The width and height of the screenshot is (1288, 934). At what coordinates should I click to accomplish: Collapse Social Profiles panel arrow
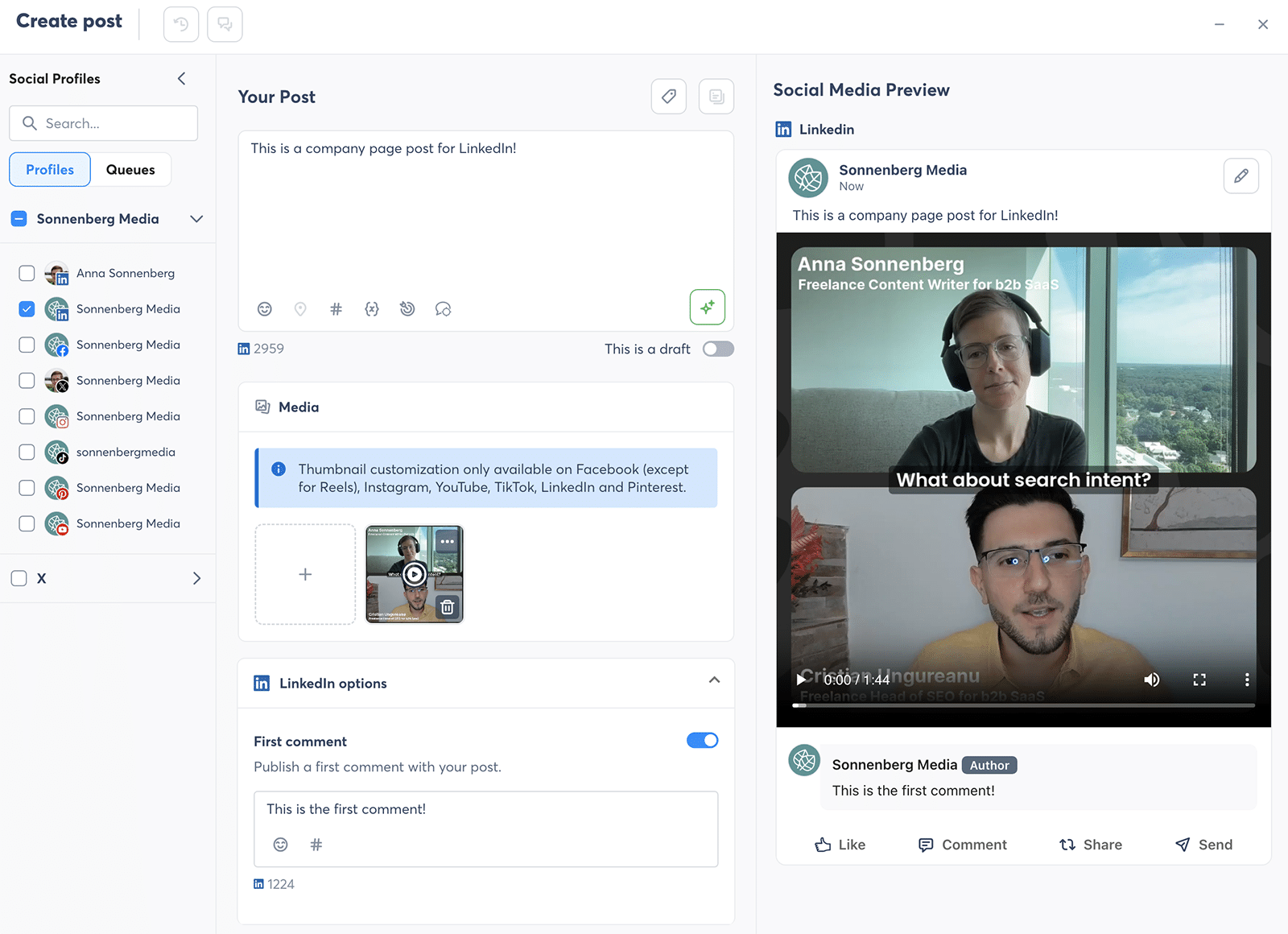point(181,78)
